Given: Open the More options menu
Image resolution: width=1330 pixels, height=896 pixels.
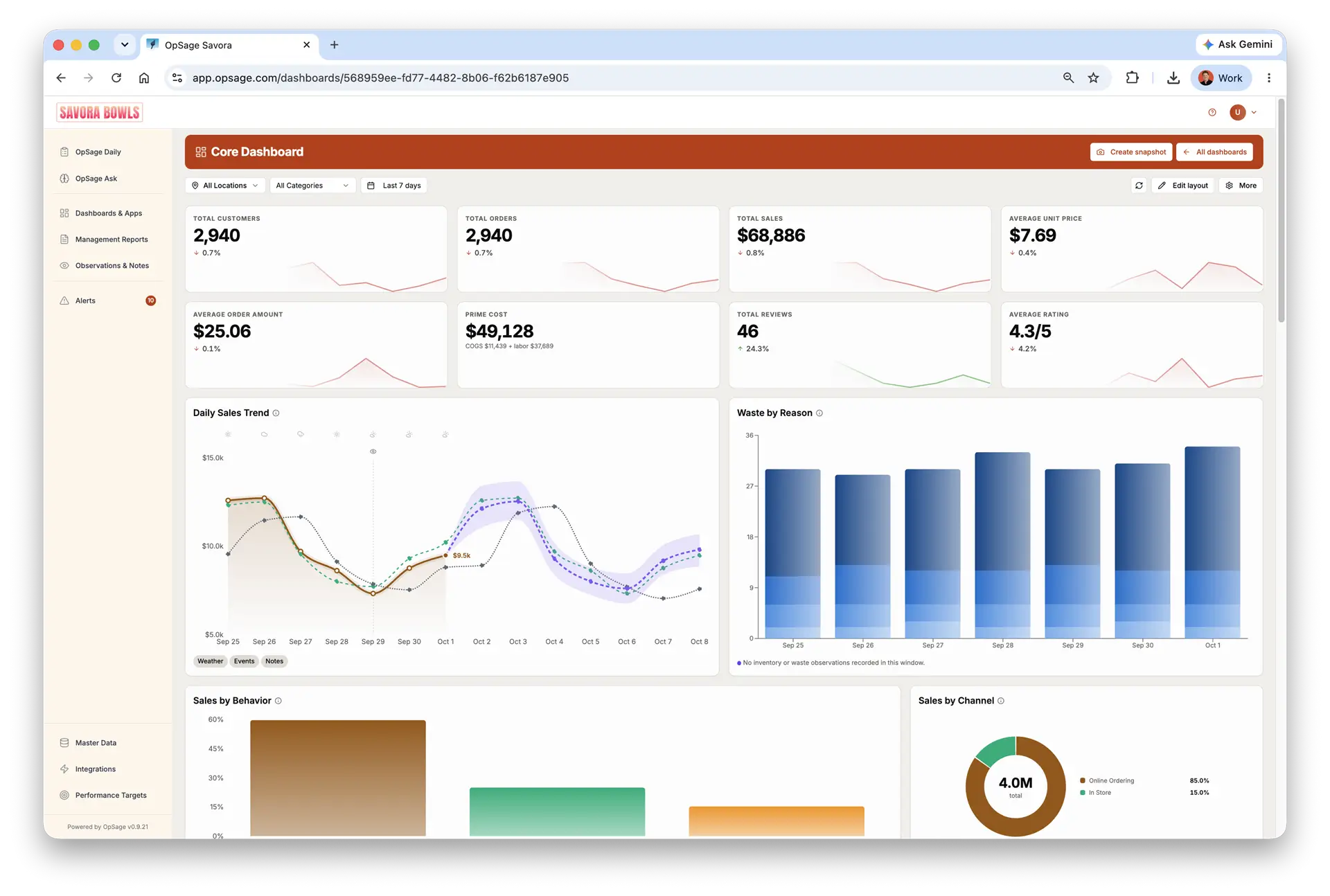Looking at the screenshot, I should point(1241,185).
